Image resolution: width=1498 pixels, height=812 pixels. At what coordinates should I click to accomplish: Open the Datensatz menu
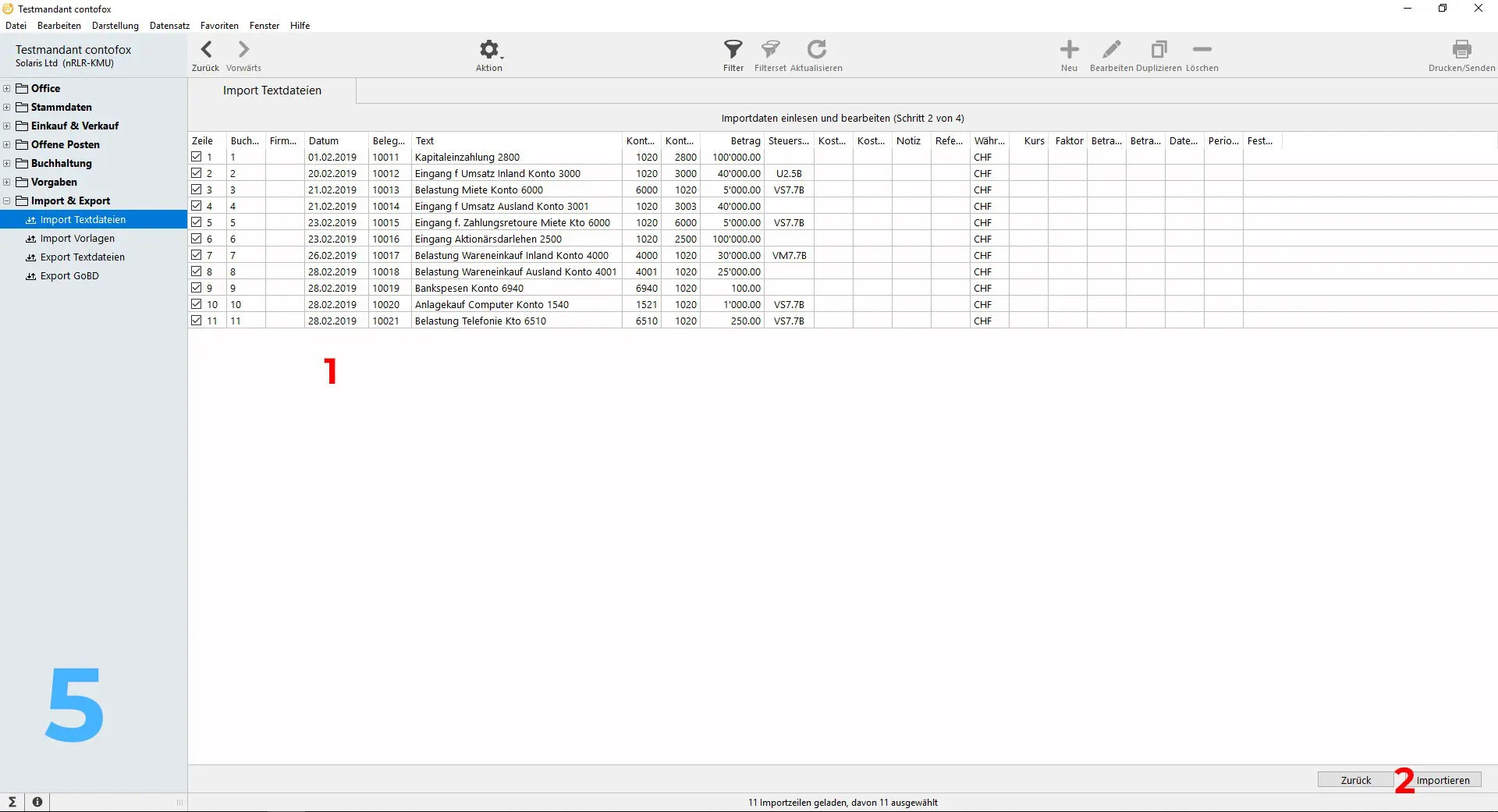pos(169,26)
